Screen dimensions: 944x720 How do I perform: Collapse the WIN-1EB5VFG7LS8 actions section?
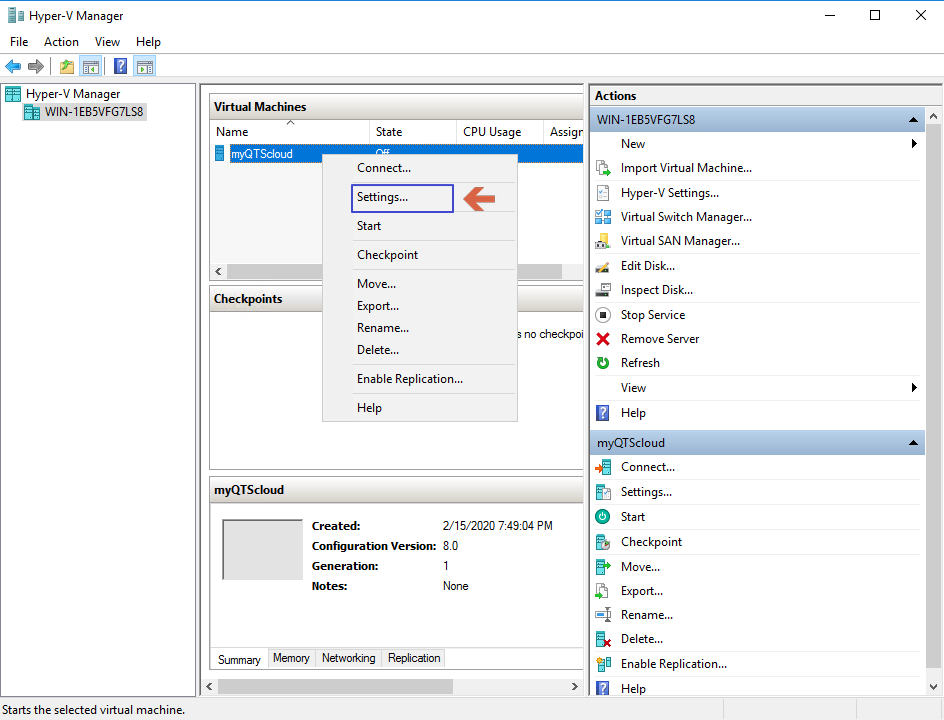[913, 120]
